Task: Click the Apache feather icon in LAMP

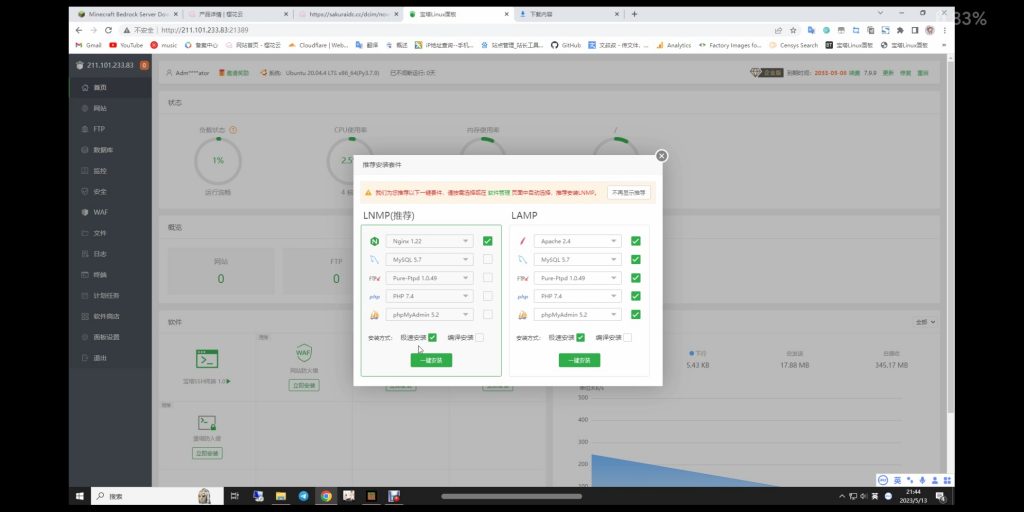Action: (x=522, y=241)
